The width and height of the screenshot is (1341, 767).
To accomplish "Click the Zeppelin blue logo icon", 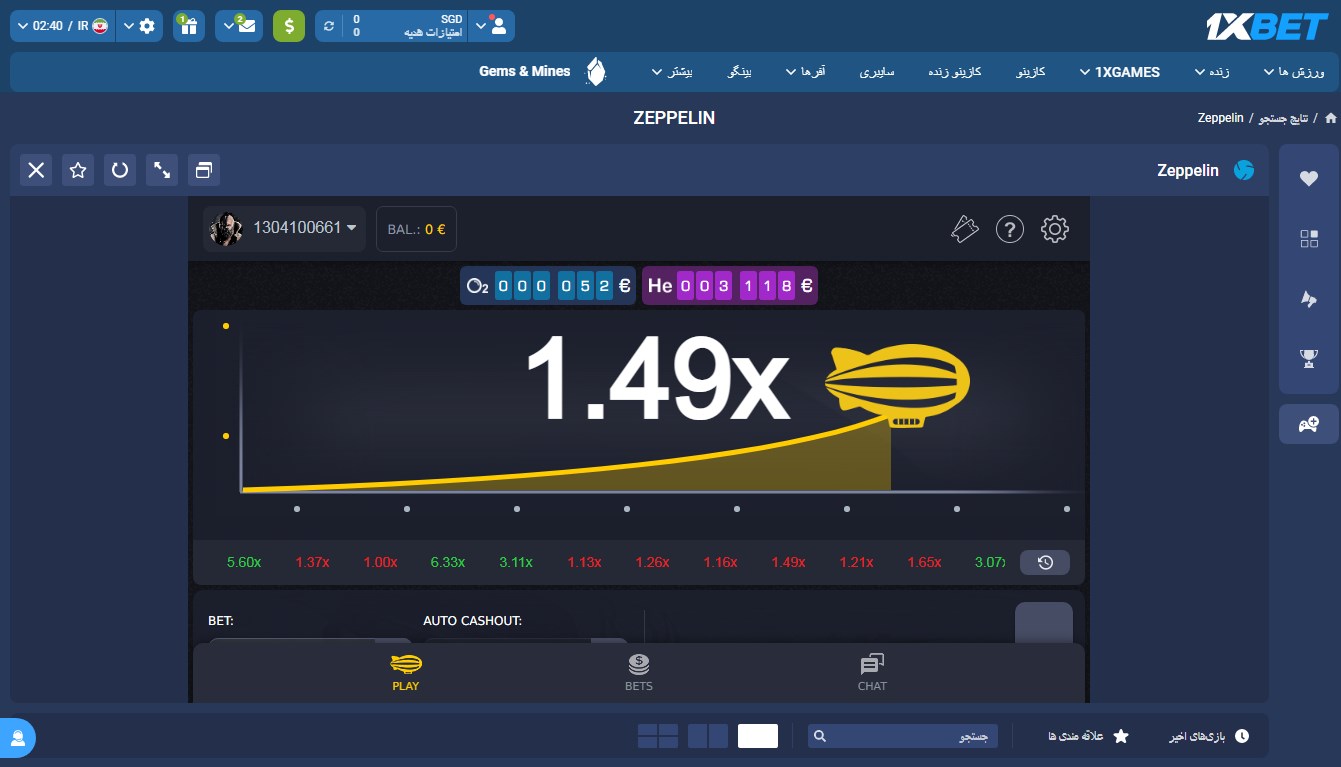I will tap(1244, 170).
